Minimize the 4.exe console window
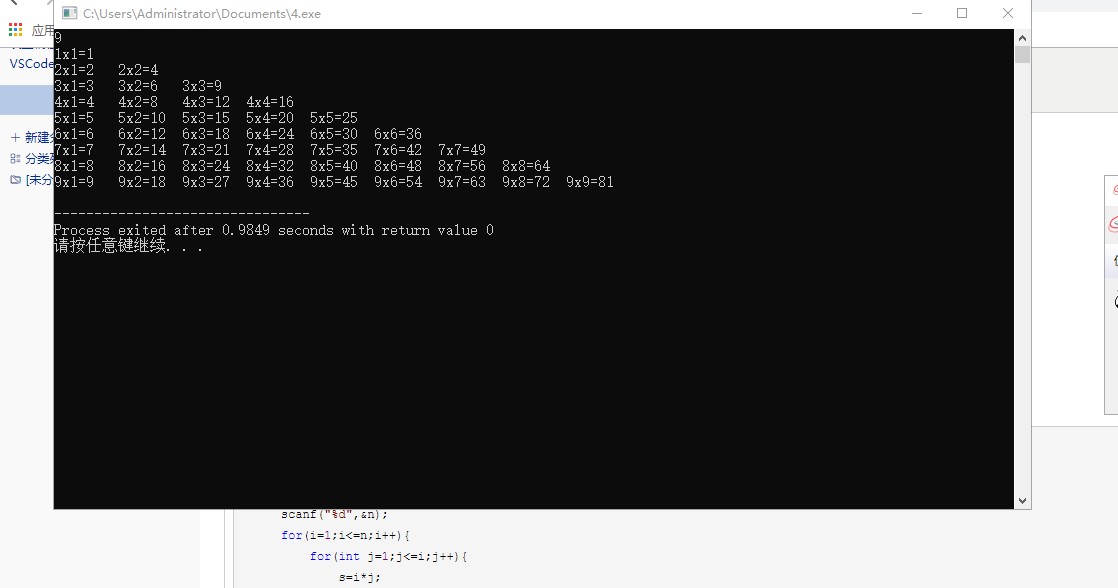 [917, 14]
